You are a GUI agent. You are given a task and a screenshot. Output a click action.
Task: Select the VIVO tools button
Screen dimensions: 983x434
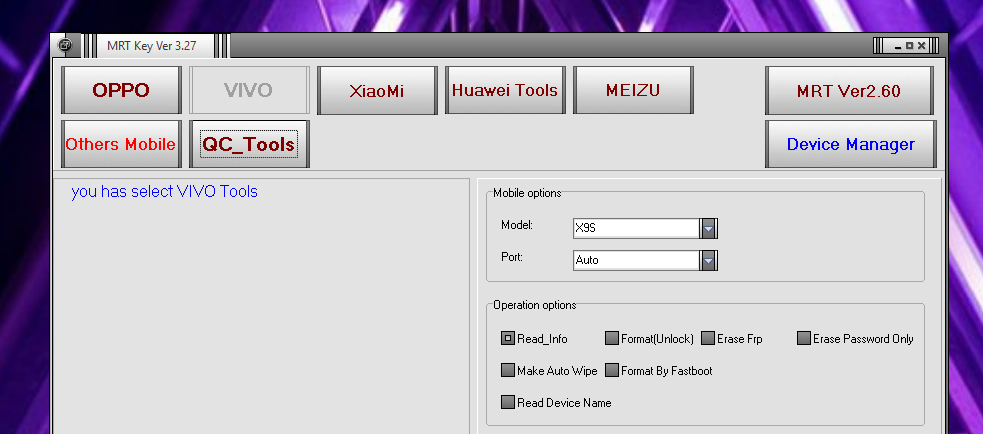tap(249, 90)
